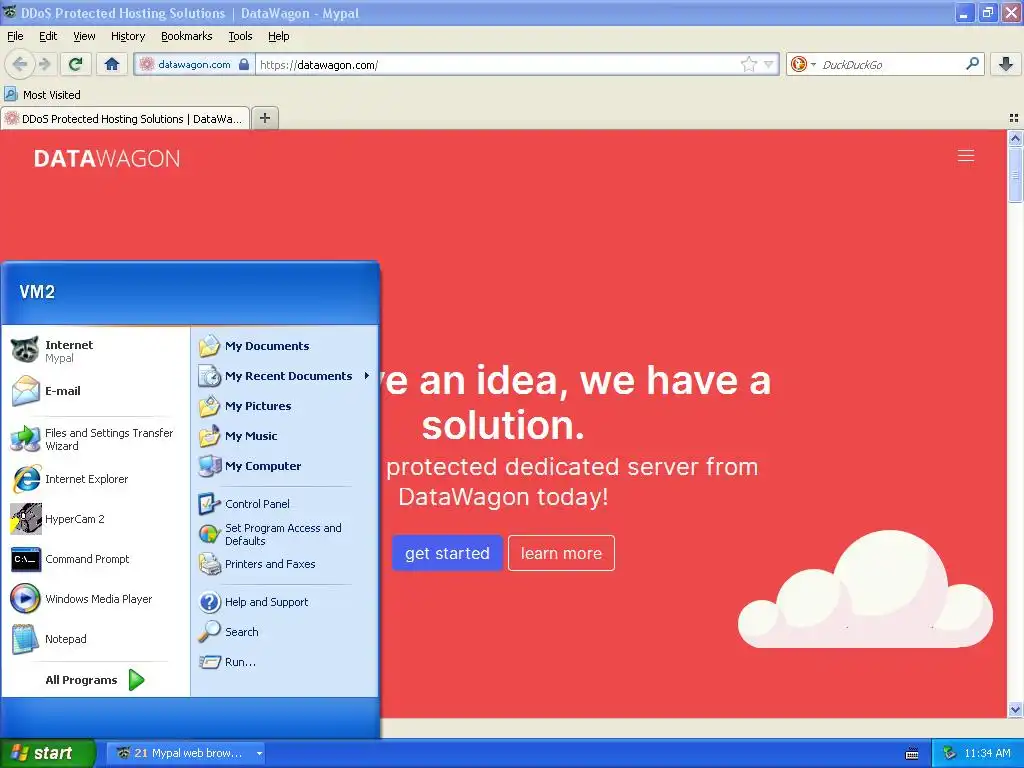Select the DDoS Protected Hosting Solutions tab
The height and width of the screenshot is (768, 1024).
click(125, 118)
